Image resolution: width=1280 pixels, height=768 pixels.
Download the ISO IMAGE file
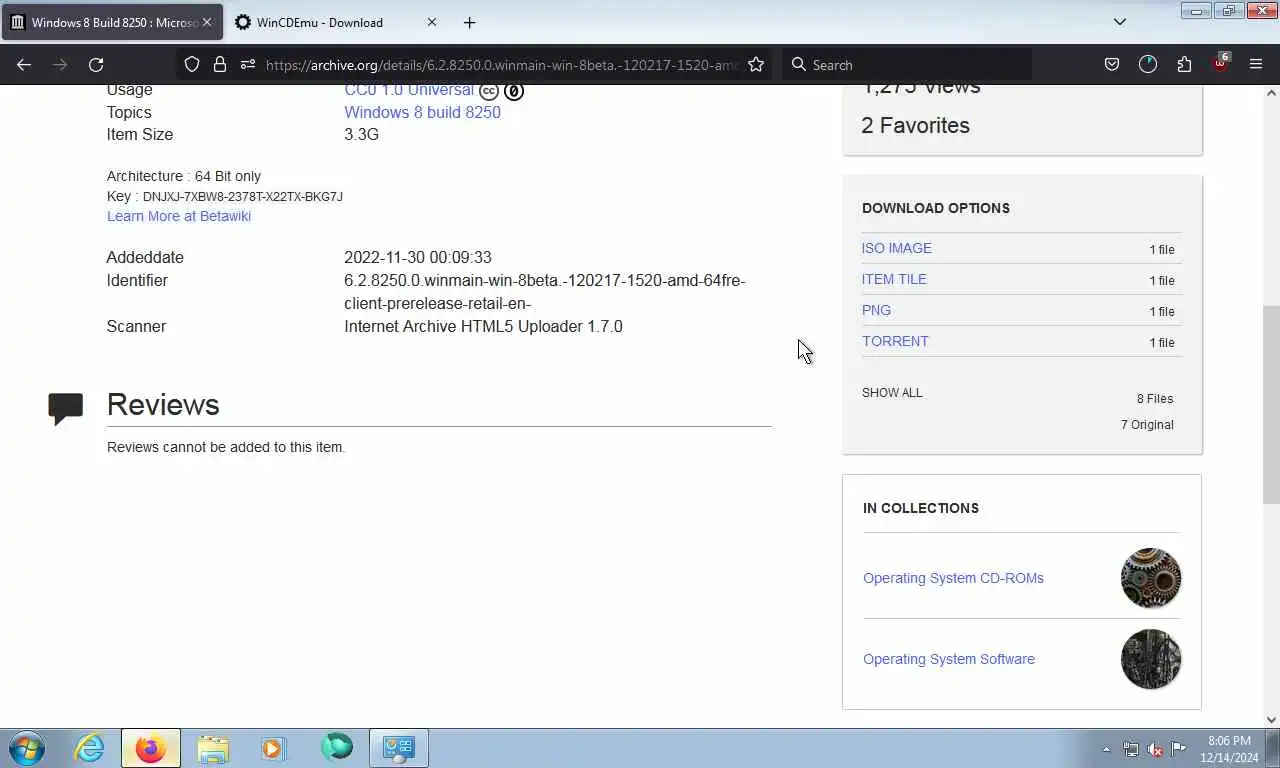[896, 248]
